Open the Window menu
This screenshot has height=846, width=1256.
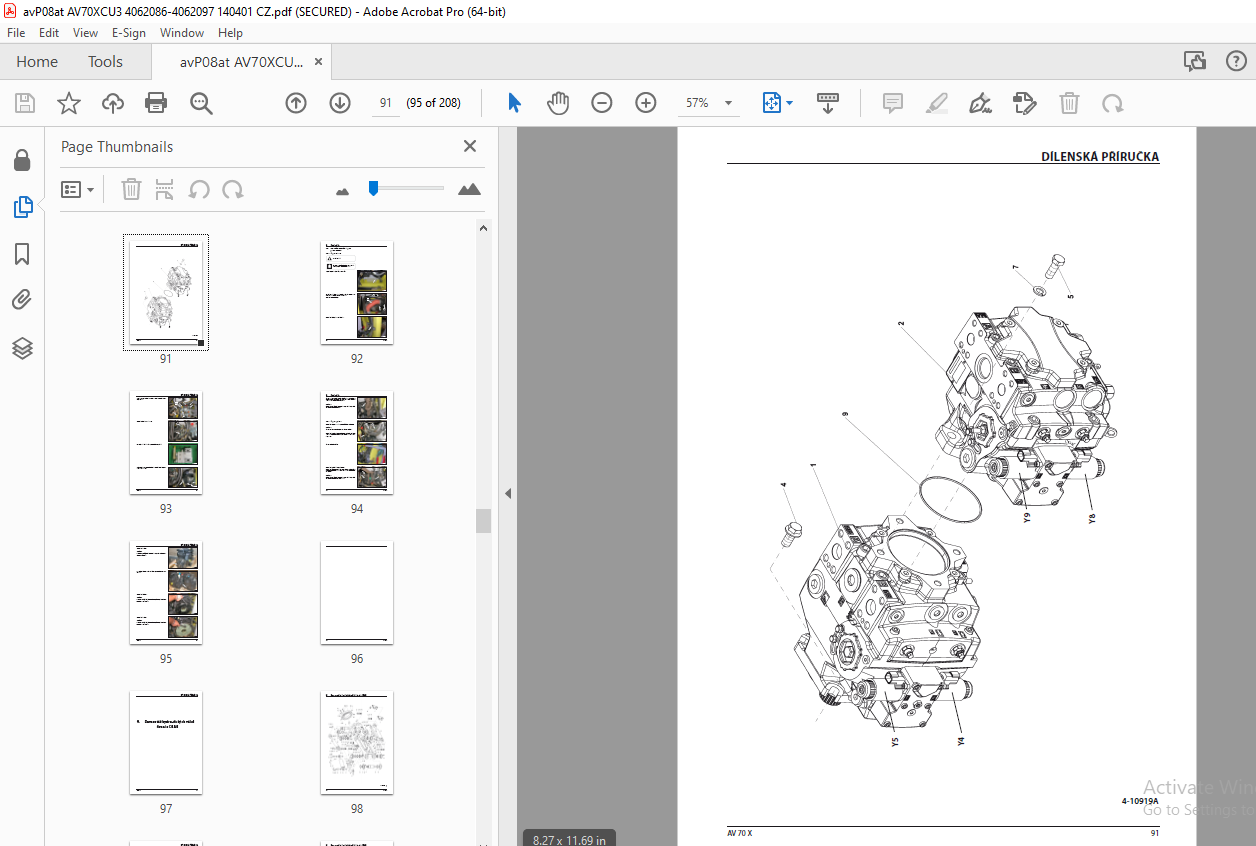point(182,33)
